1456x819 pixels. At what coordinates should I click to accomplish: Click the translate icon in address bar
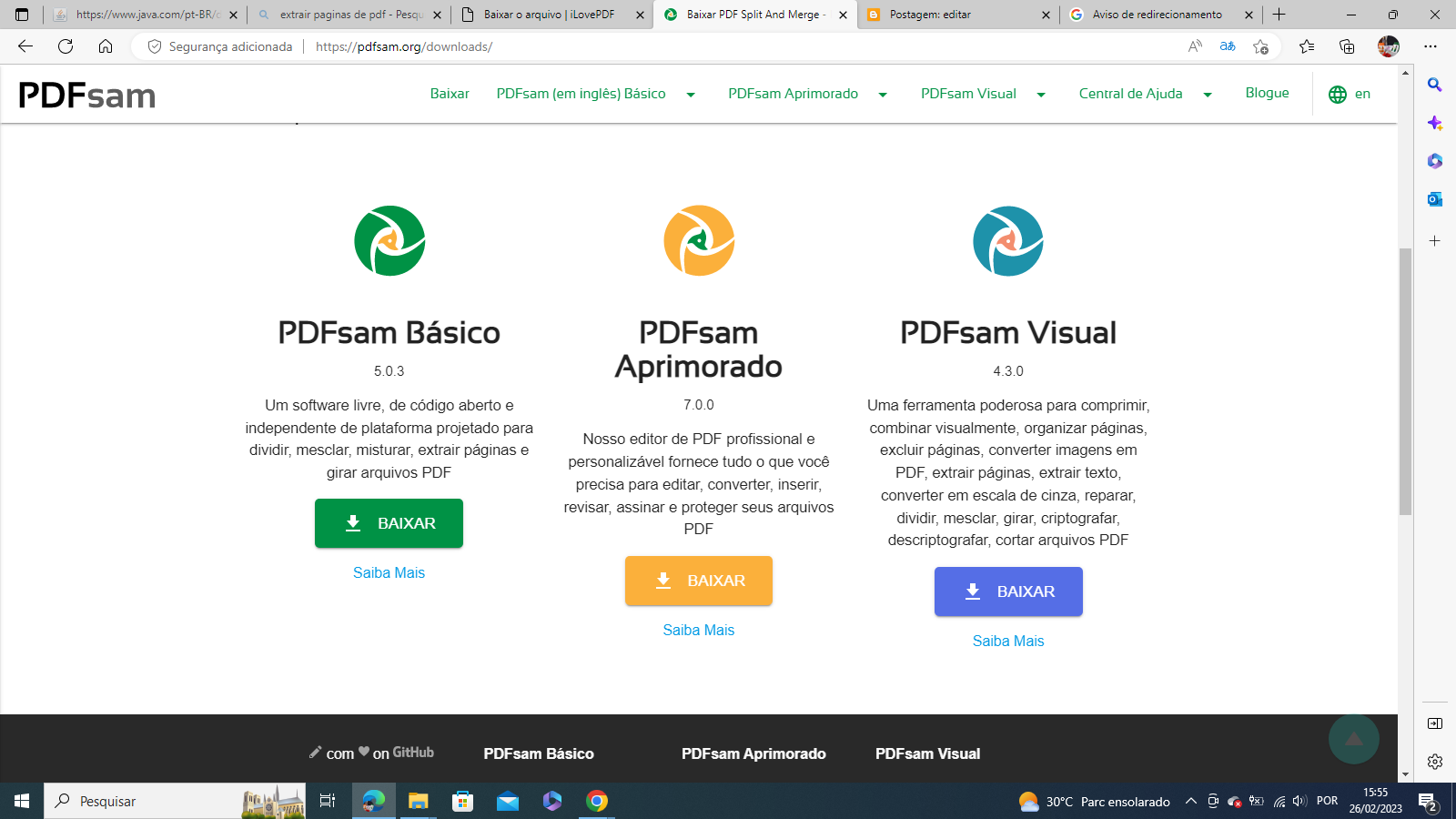point(1228,46)
